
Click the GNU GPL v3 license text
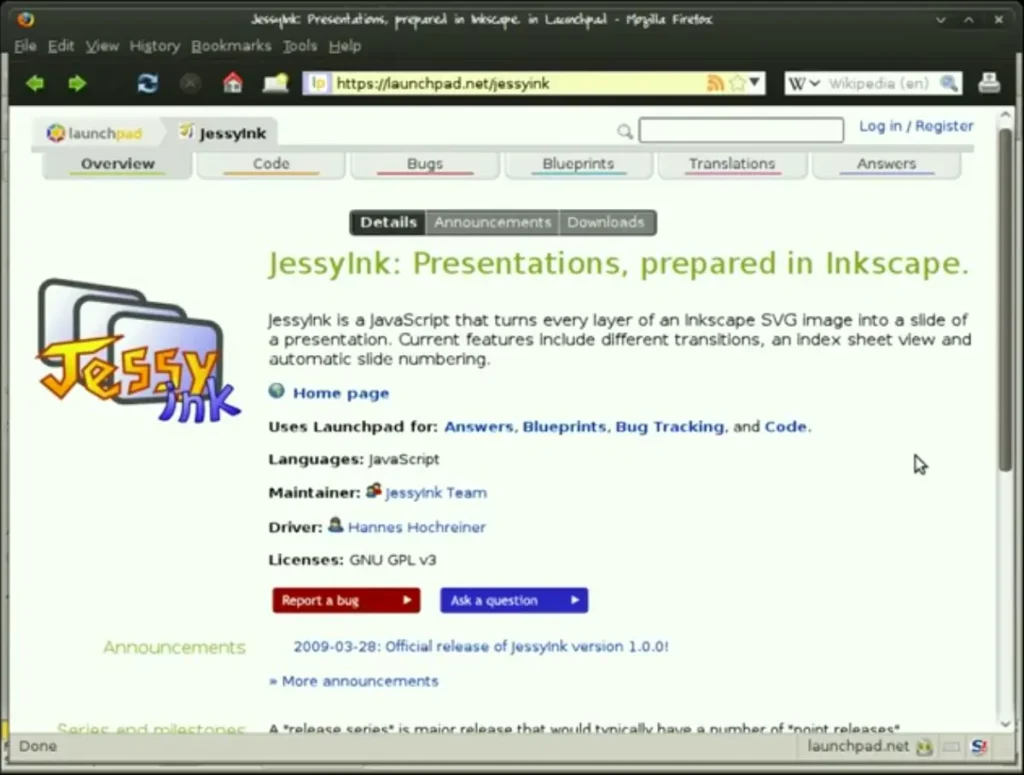392,560
